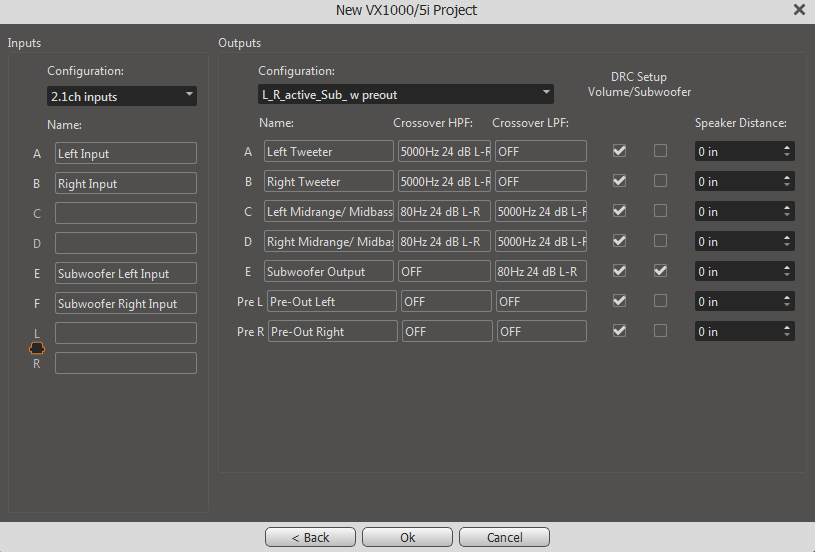
Task: Edit output A name Left Tweeter
Action: (328, 151)
